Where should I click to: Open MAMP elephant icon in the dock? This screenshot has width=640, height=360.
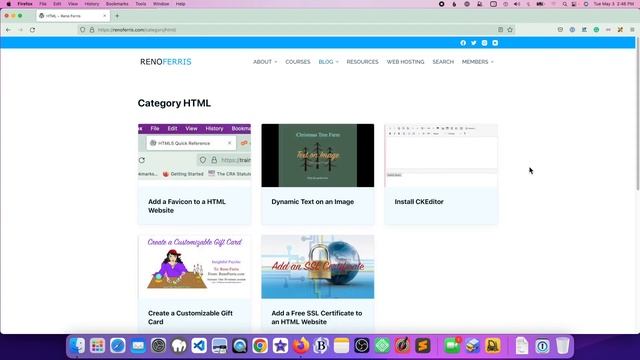coord(179,346)
